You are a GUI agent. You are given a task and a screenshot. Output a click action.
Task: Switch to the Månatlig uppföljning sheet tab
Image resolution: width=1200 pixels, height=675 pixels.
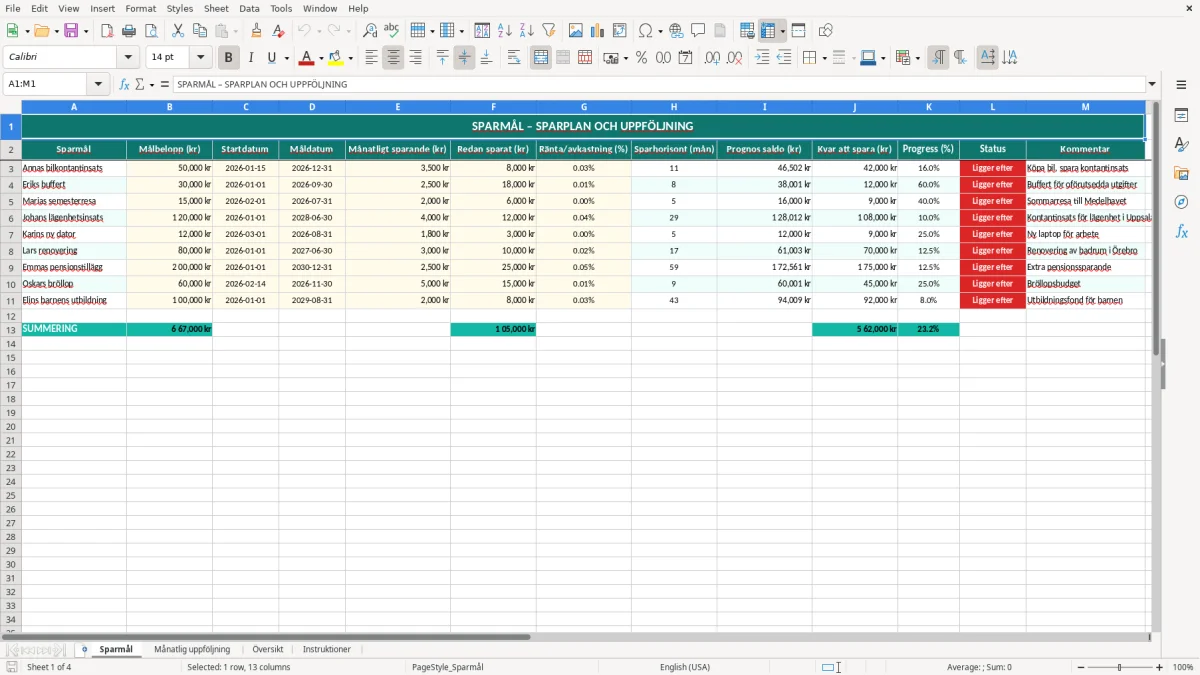tap(192, 649)
